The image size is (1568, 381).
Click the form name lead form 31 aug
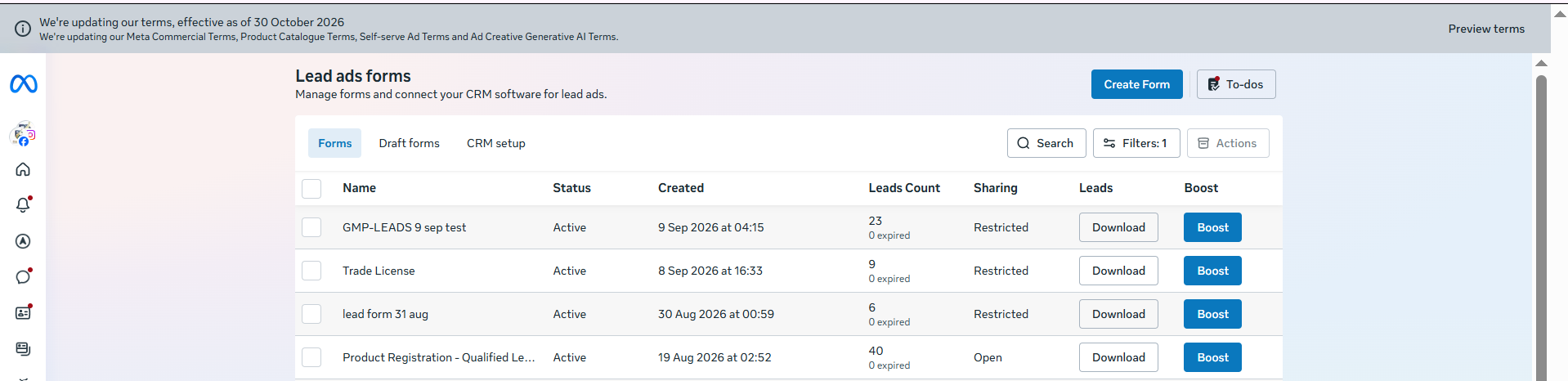click(385, 314)
